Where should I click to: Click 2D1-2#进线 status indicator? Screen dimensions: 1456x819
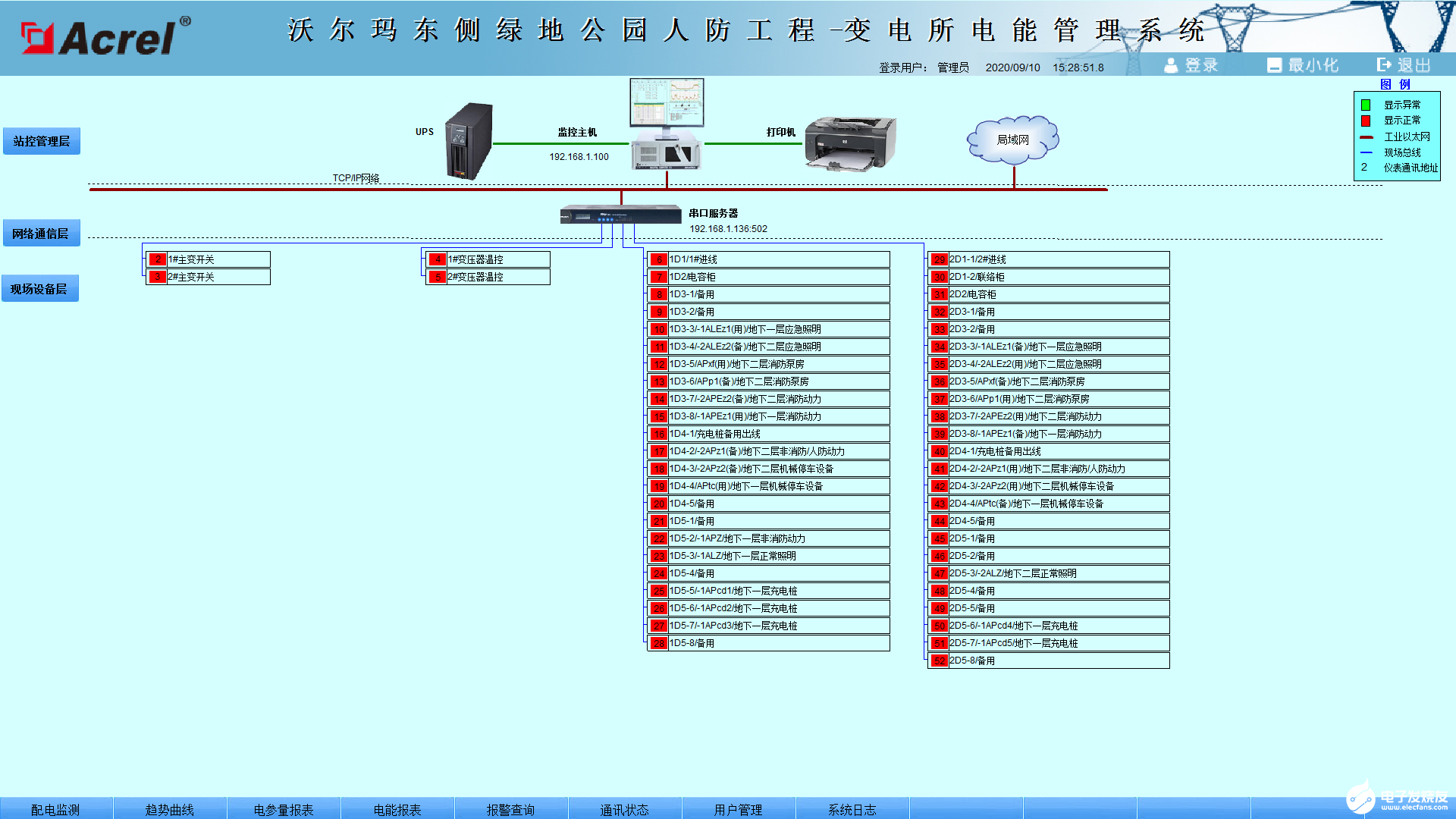click(x=934, y=260)
